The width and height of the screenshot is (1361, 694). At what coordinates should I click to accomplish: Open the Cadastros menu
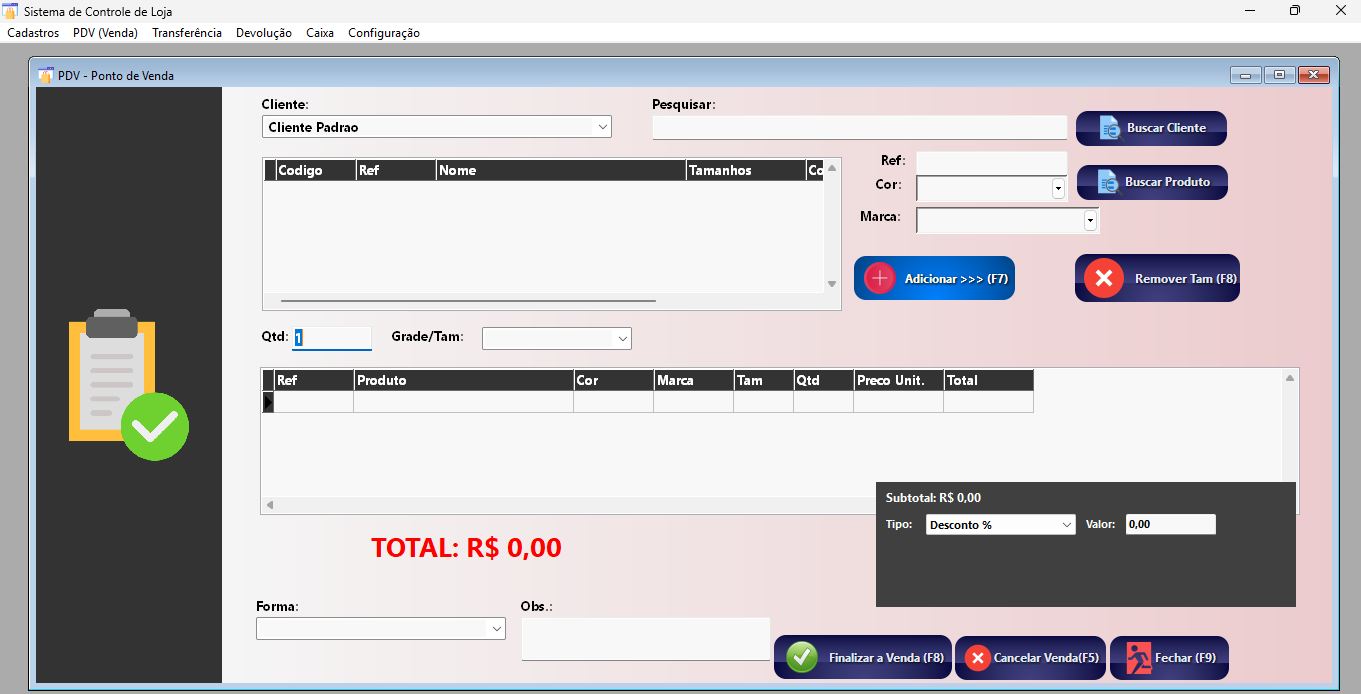pos(33,33)
